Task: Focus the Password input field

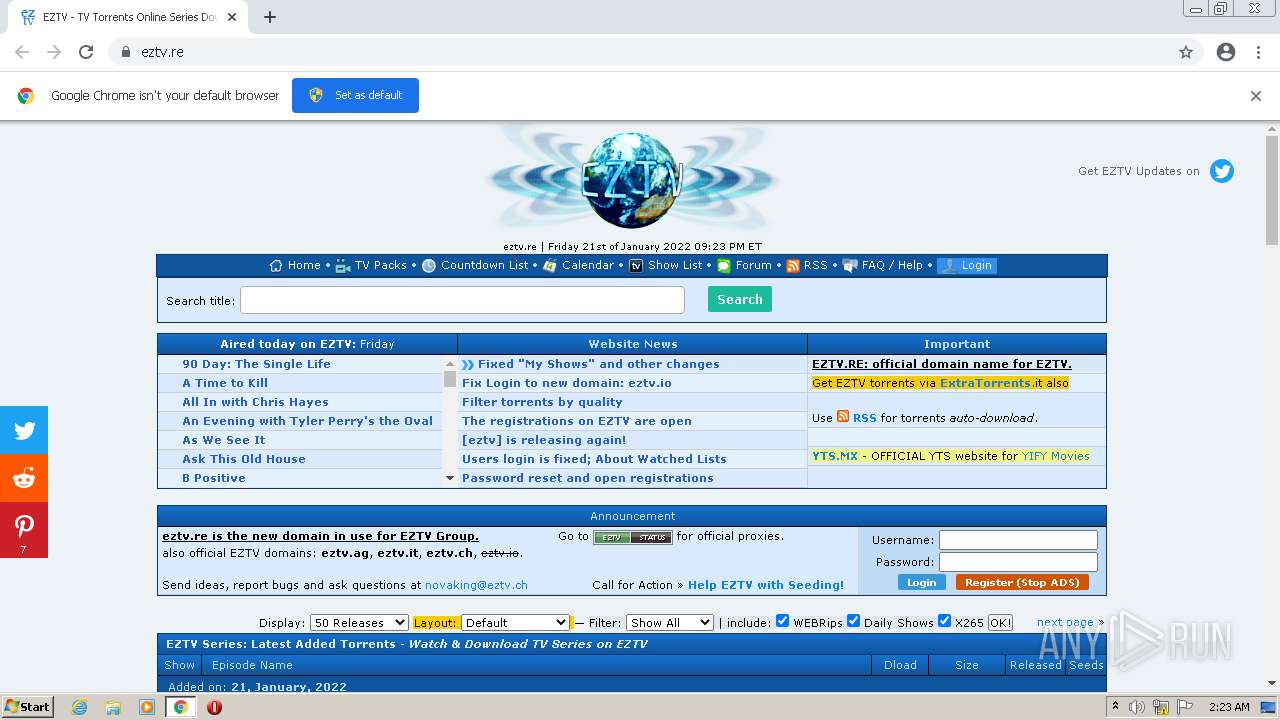Action: pos(1018,562)
